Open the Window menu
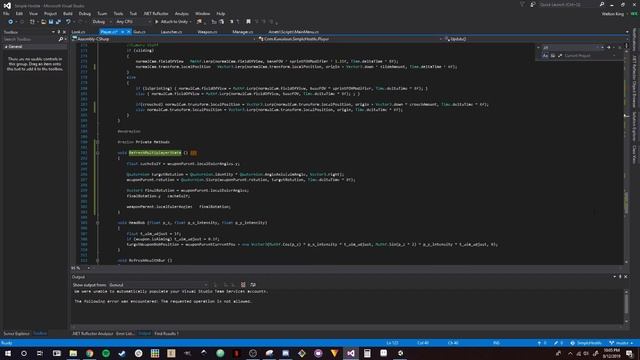 coord(202,13)
